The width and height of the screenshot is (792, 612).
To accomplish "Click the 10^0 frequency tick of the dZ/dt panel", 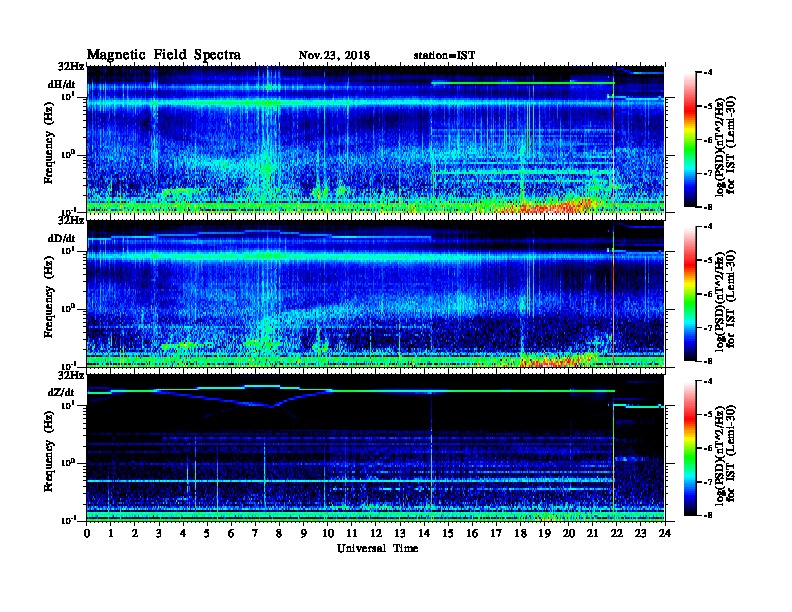I will coord(69,462).
